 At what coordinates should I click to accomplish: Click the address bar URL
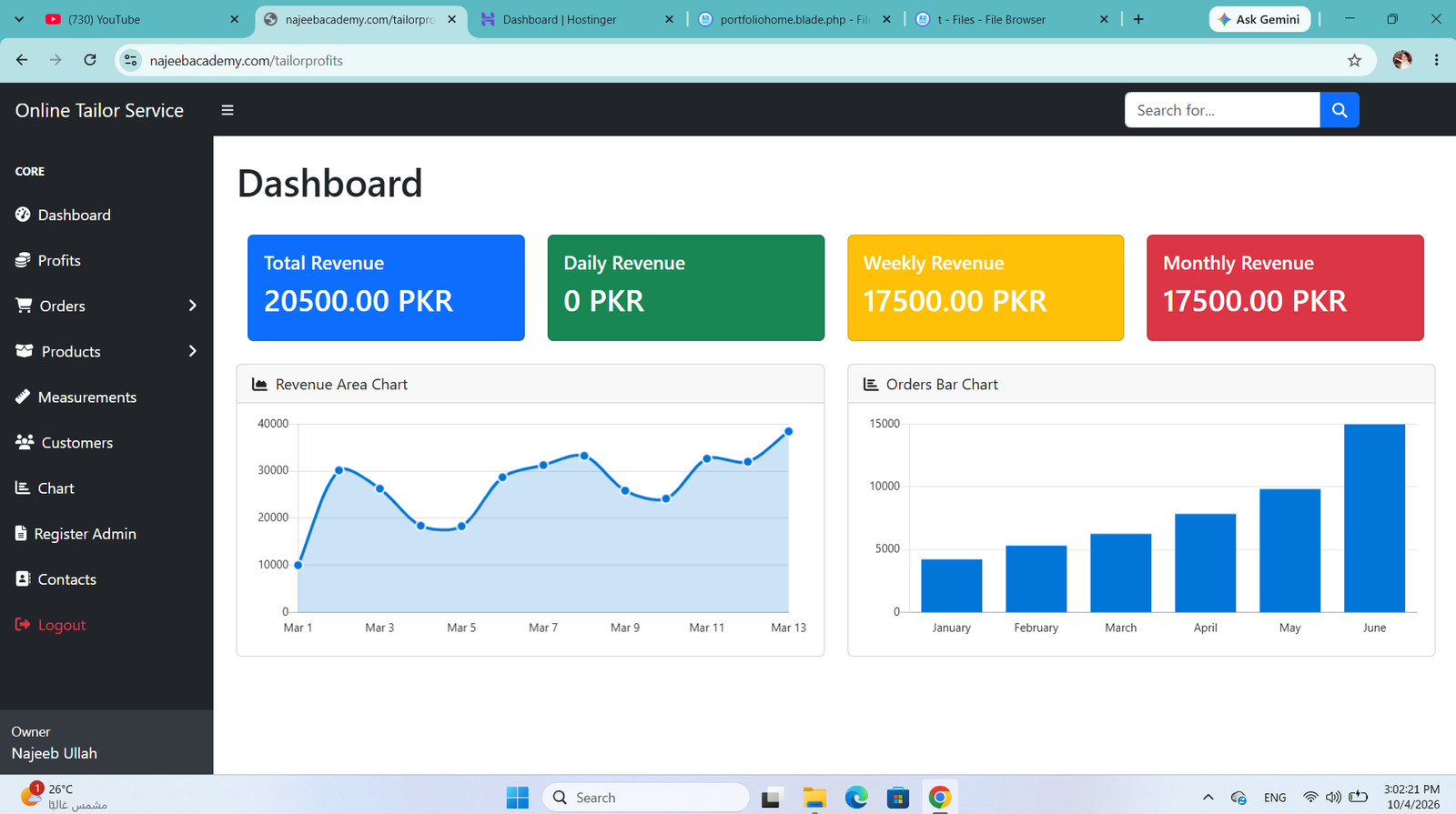[247, 60]
